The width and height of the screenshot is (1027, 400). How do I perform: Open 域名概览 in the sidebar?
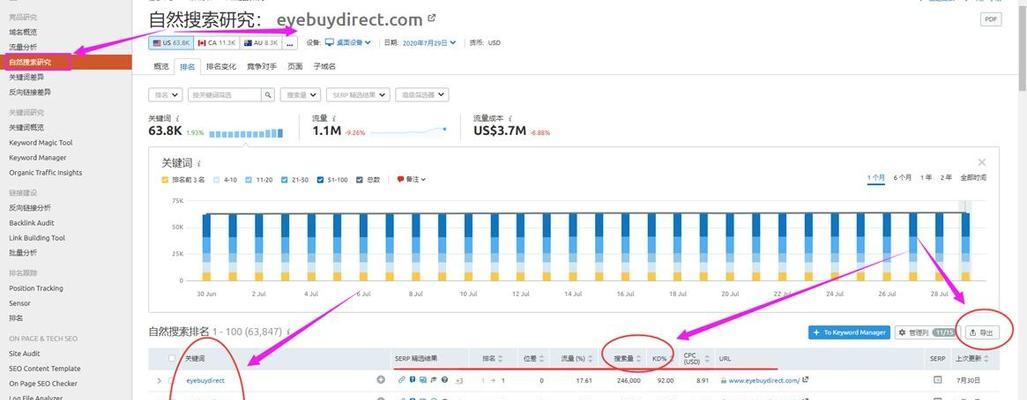(x=23, y=32)
